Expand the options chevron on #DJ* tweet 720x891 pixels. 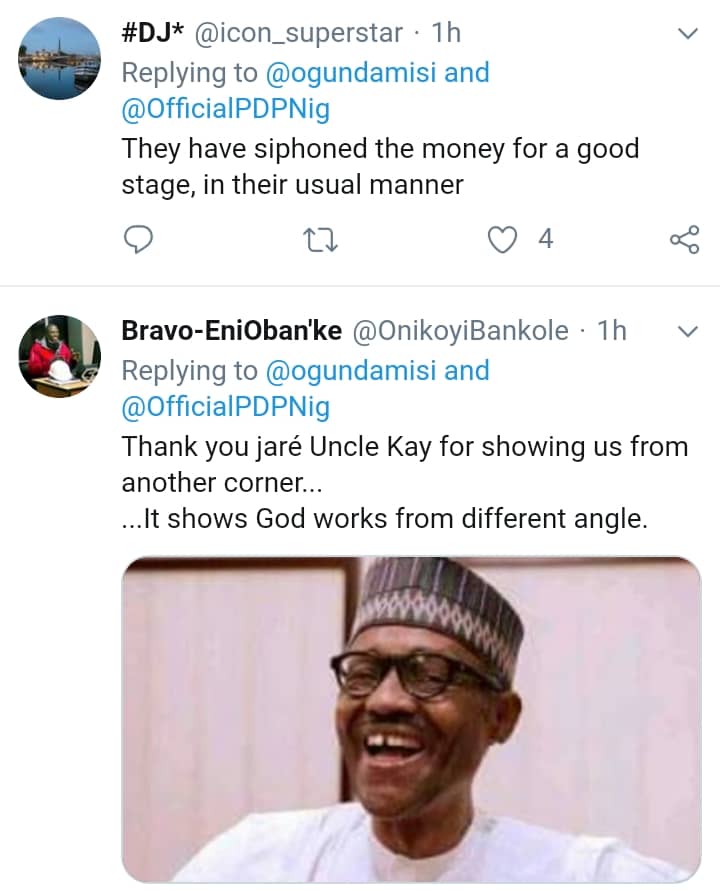coord(688,34)
